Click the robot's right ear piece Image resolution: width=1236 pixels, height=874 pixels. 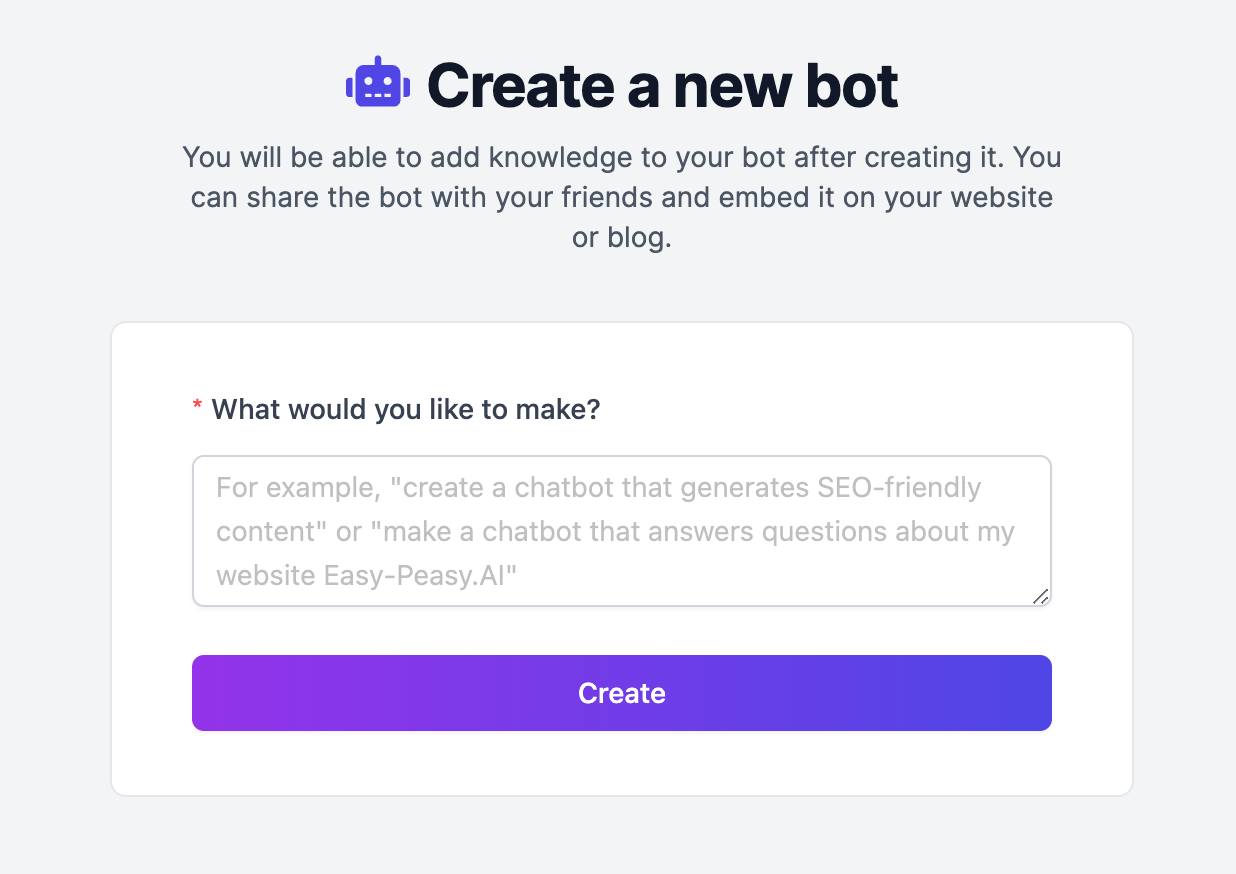pos(407,87)
